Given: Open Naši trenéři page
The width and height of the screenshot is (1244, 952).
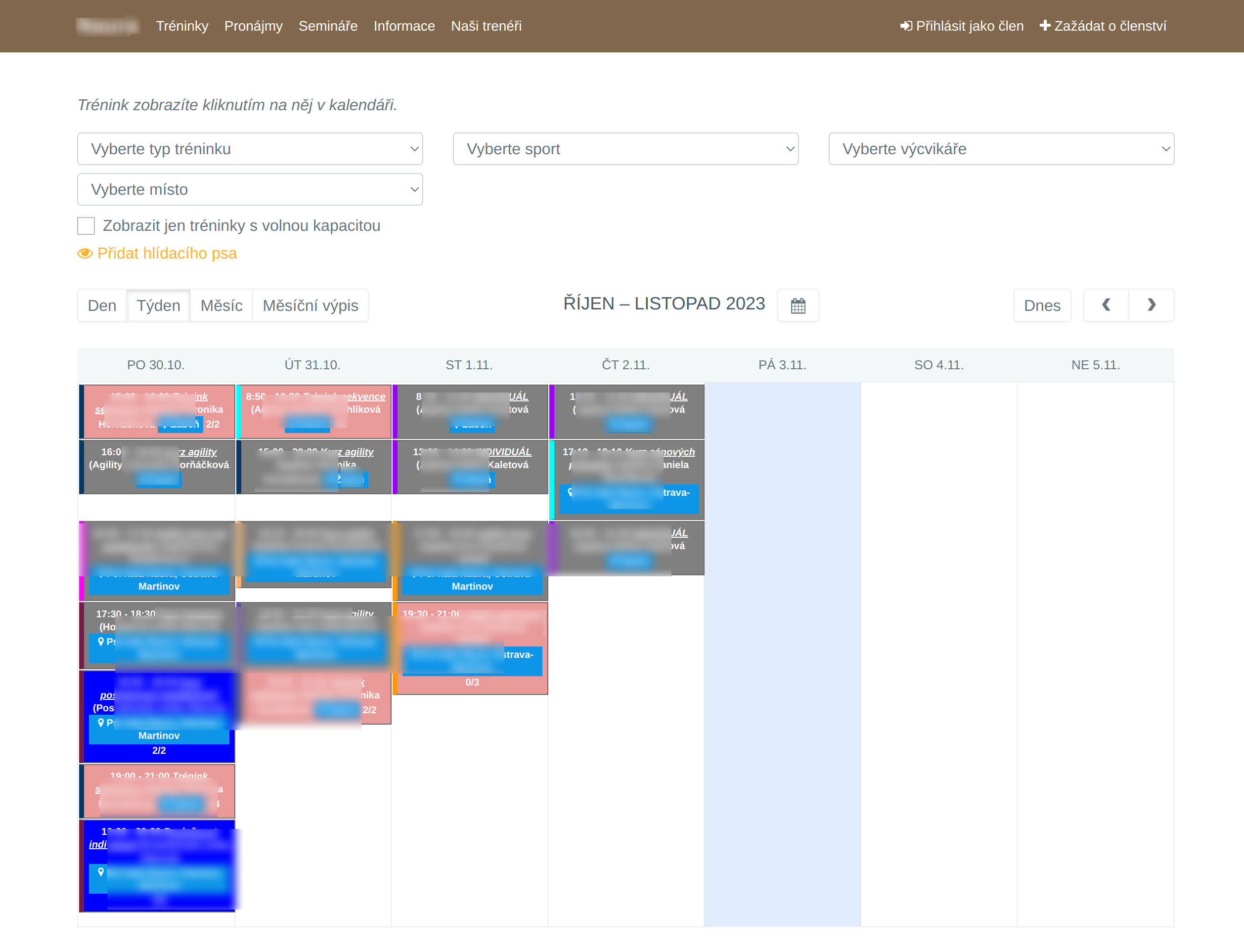Looking at the screenshot, I should [486, 26].
